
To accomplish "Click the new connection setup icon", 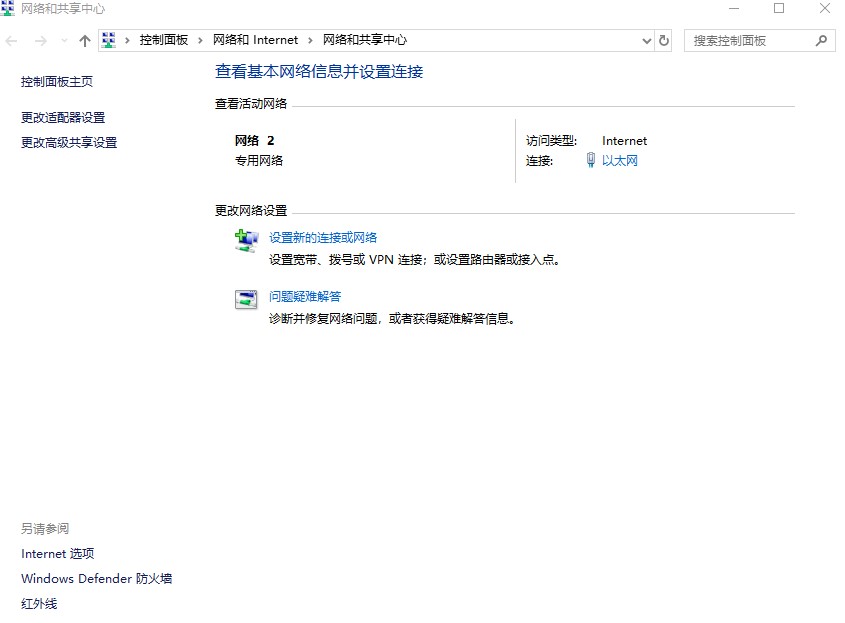I will coord(246,241).
